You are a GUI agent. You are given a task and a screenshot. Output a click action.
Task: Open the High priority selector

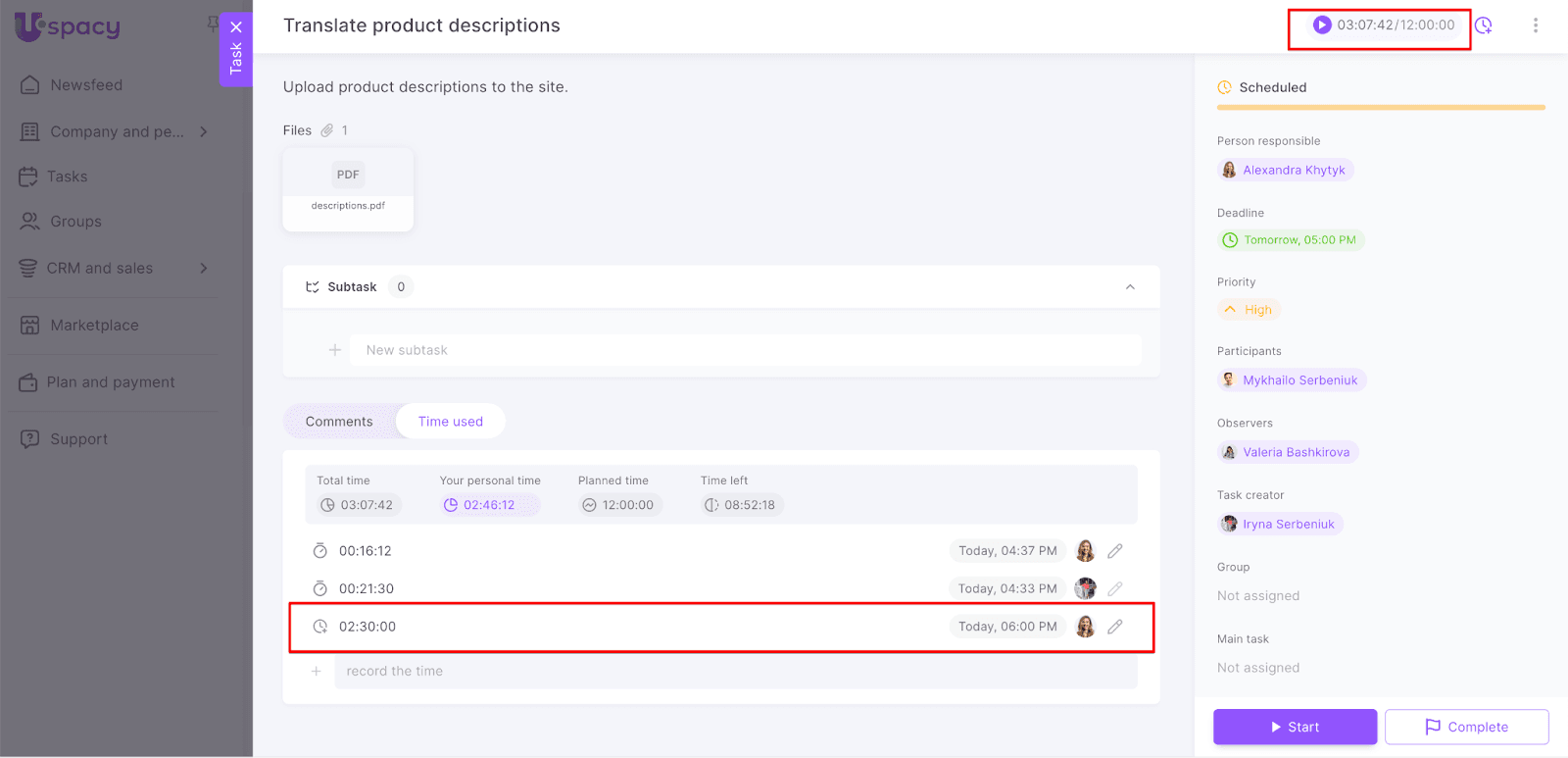pos(1249,310)
